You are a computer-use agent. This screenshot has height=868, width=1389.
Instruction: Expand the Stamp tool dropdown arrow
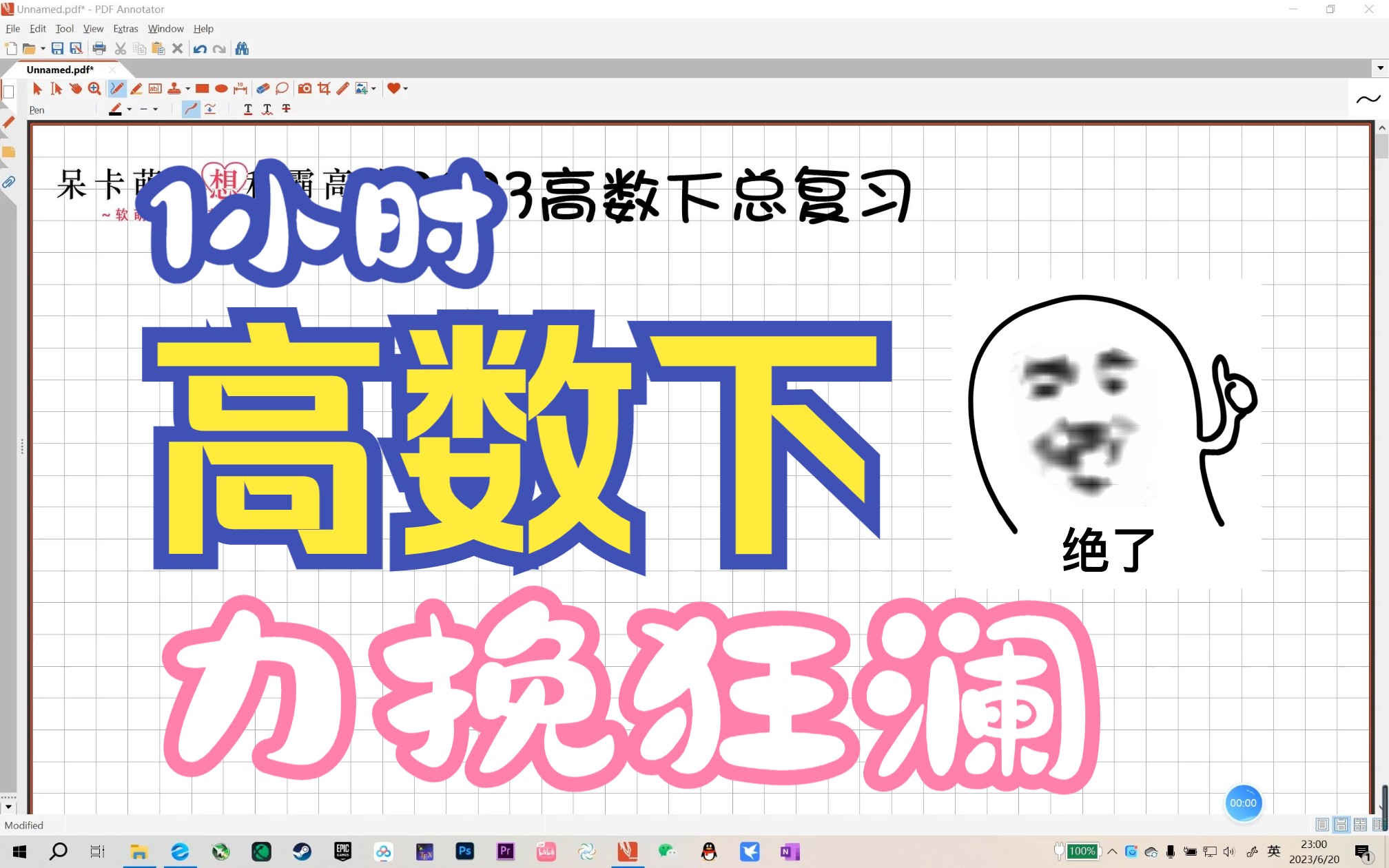pyautogui.click(x=187, y=89)
